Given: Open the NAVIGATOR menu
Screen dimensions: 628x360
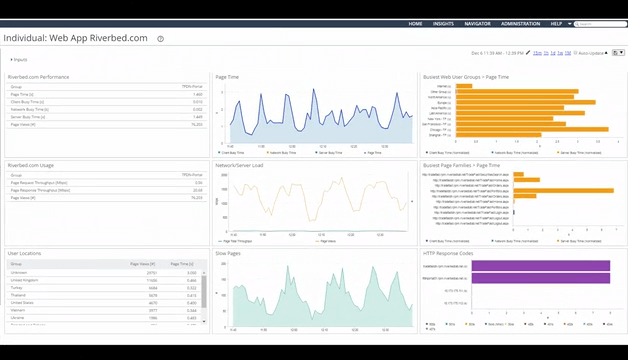Looking at the screenshot, I should click(x=477, y=24).
